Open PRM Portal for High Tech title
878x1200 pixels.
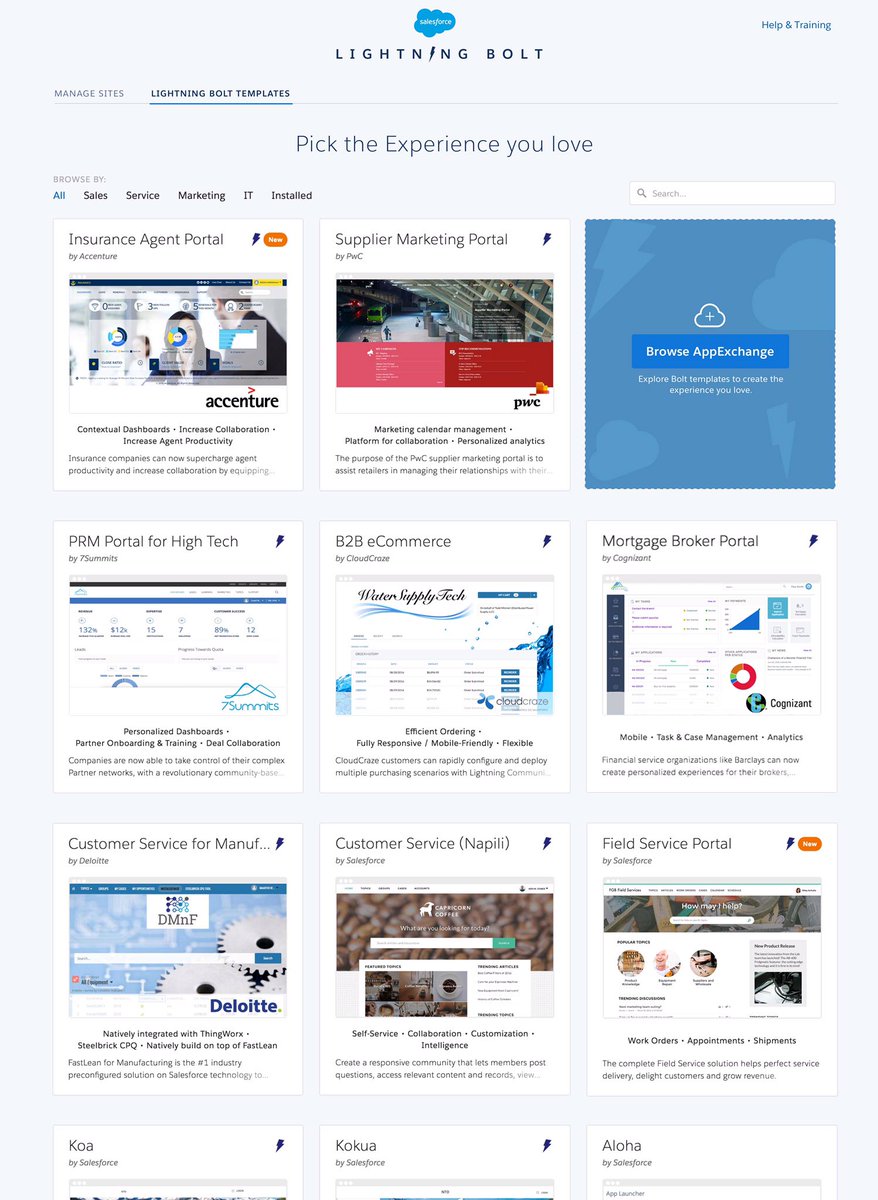pos(154,542)
